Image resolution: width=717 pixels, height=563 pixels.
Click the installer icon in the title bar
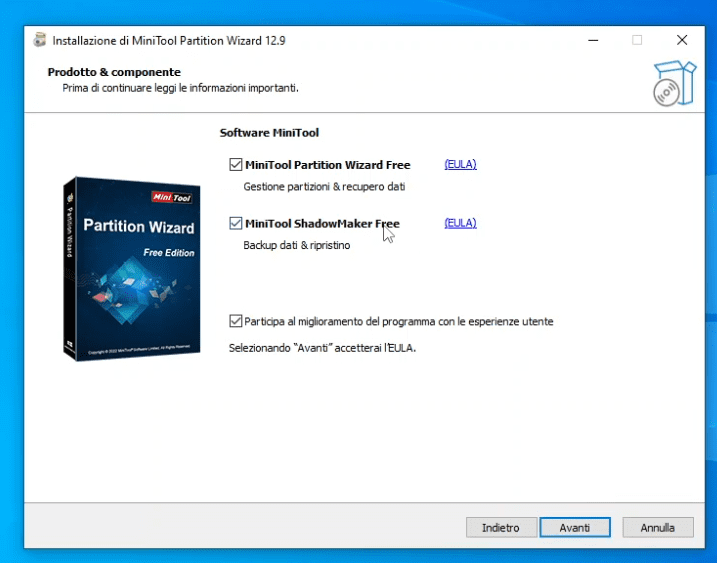(x=39, y=41)
